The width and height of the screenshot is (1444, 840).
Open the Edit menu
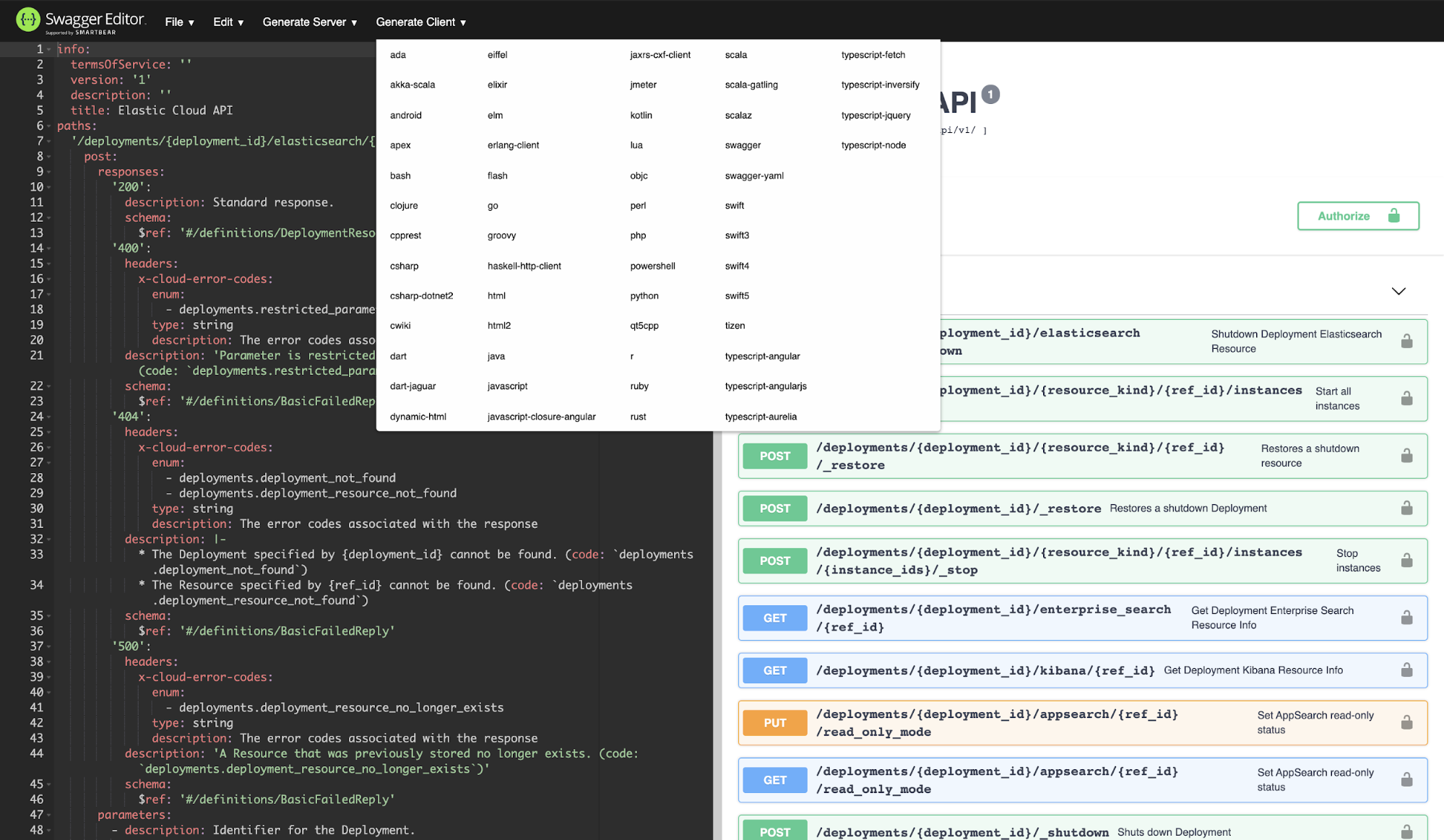click(225, 21)
